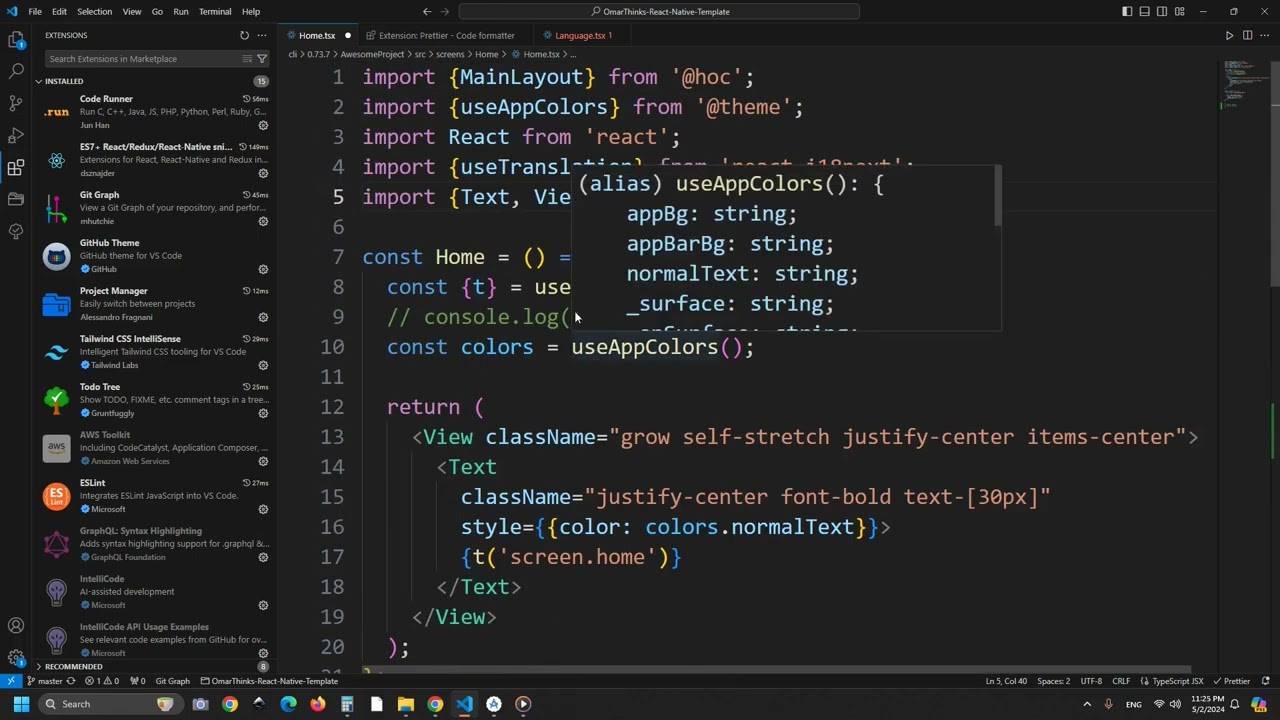The width and height of the screenshot is (1280, 720).
Task: Open File Explorer from the taskbar
Action: pos(405,704)
